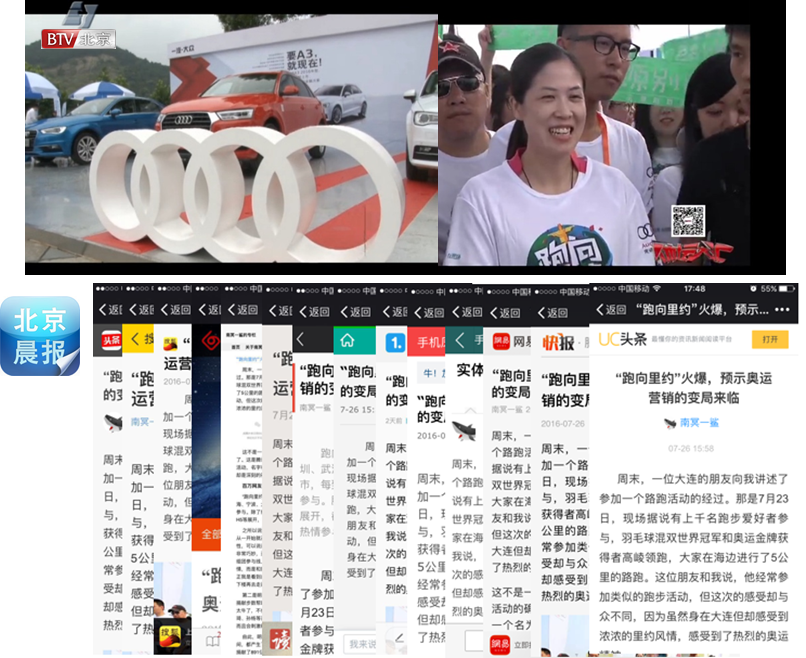This screenshot has width=806, height=658.
Task: Tap the red swirl logo on black header
Action: [211, 340]
